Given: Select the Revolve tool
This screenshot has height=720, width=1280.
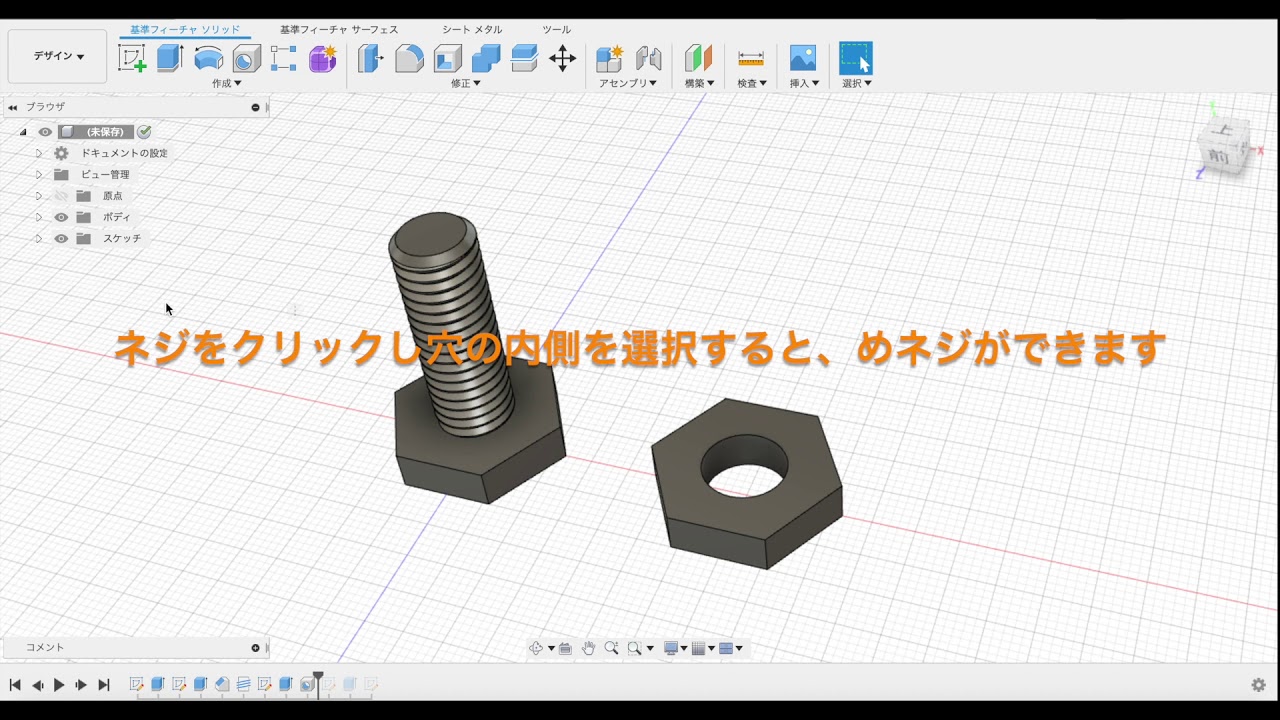Looking at the screenshot, I should click(x=208, y=58).
